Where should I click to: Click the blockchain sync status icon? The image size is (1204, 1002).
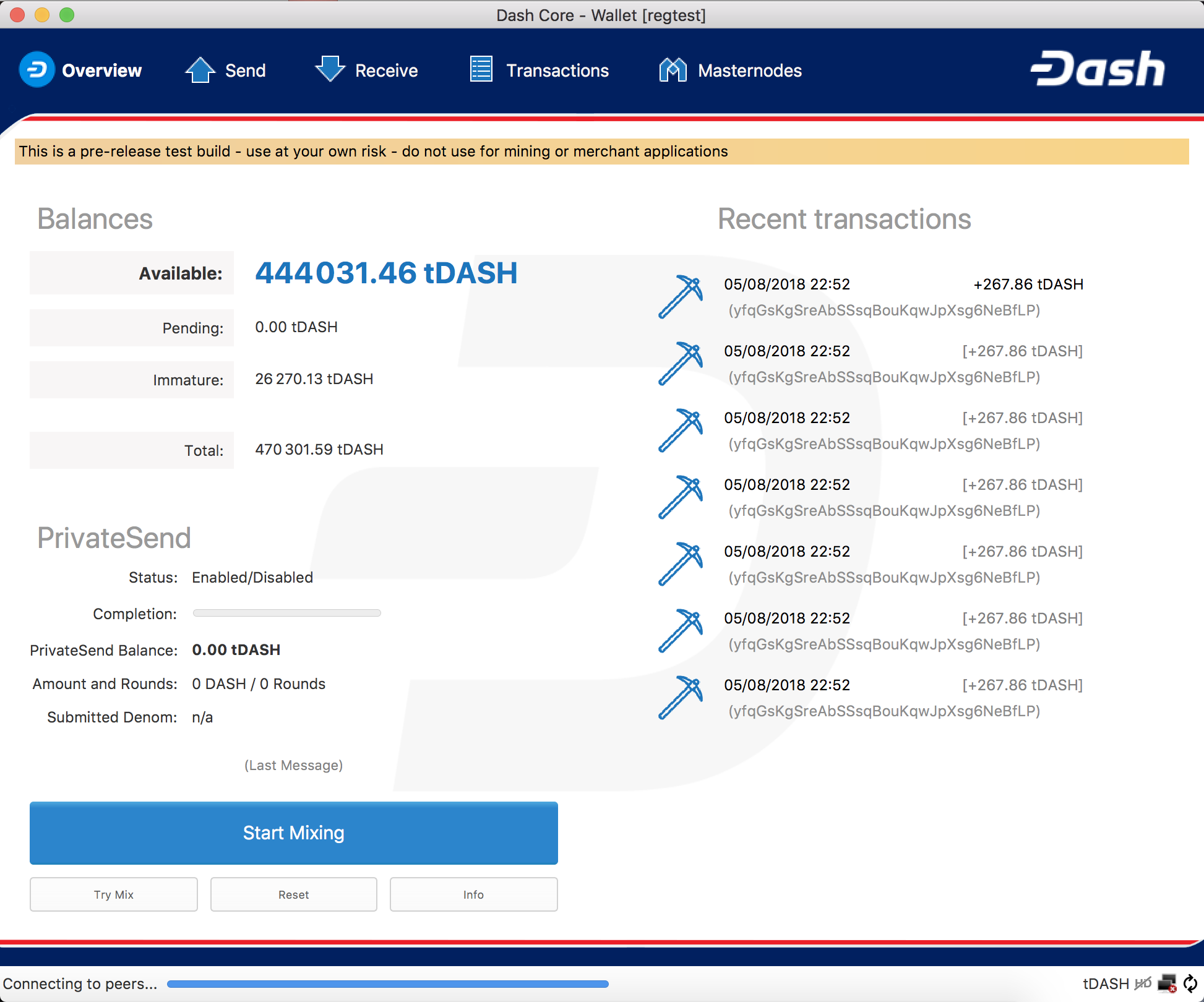click(1190, 983)
